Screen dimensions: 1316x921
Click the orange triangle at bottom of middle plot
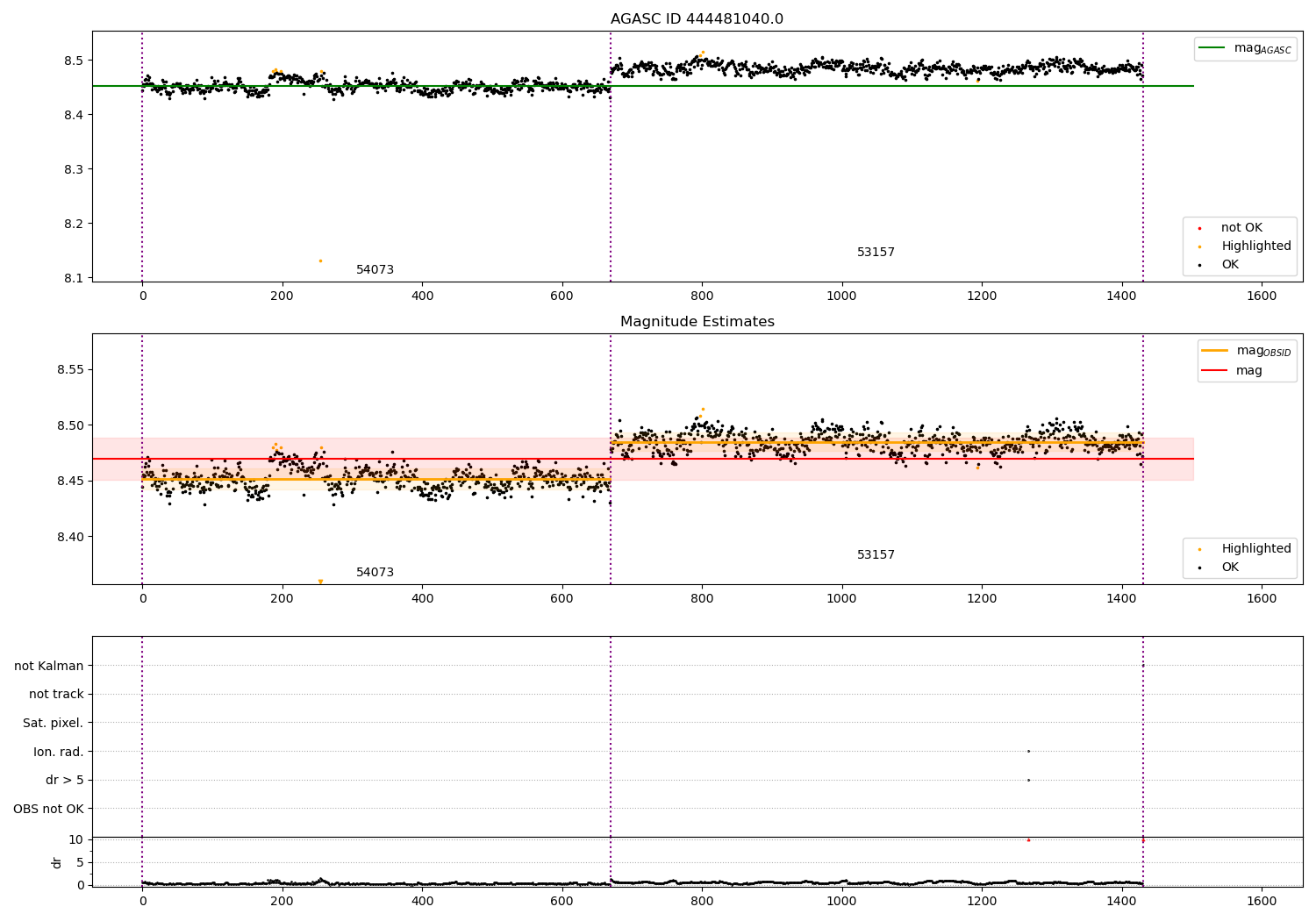[x=320, y=582]
